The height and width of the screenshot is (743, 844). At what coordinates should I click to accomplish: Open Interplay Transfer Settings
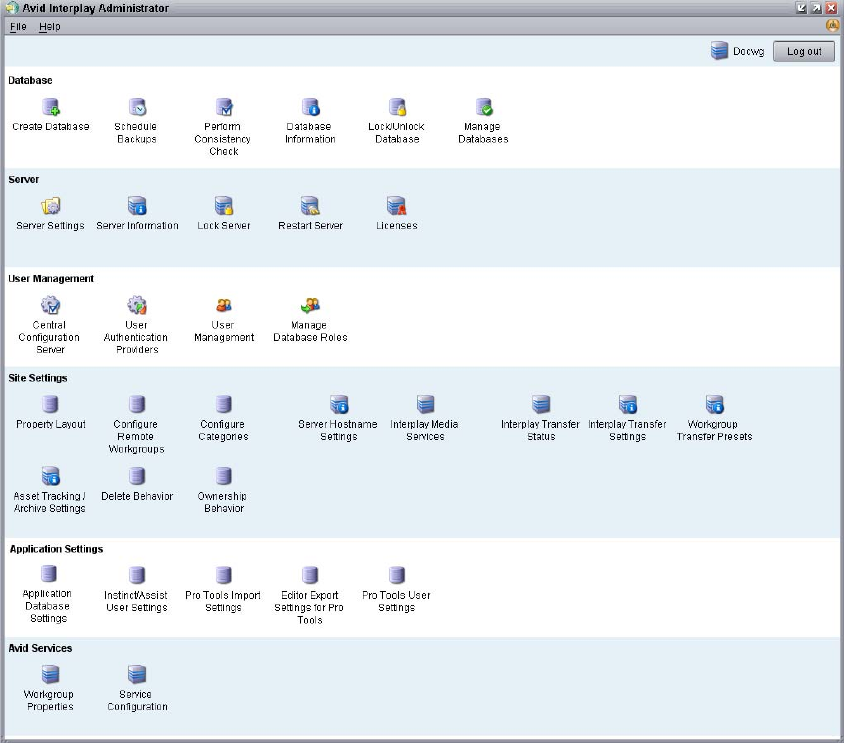(628, 404)
